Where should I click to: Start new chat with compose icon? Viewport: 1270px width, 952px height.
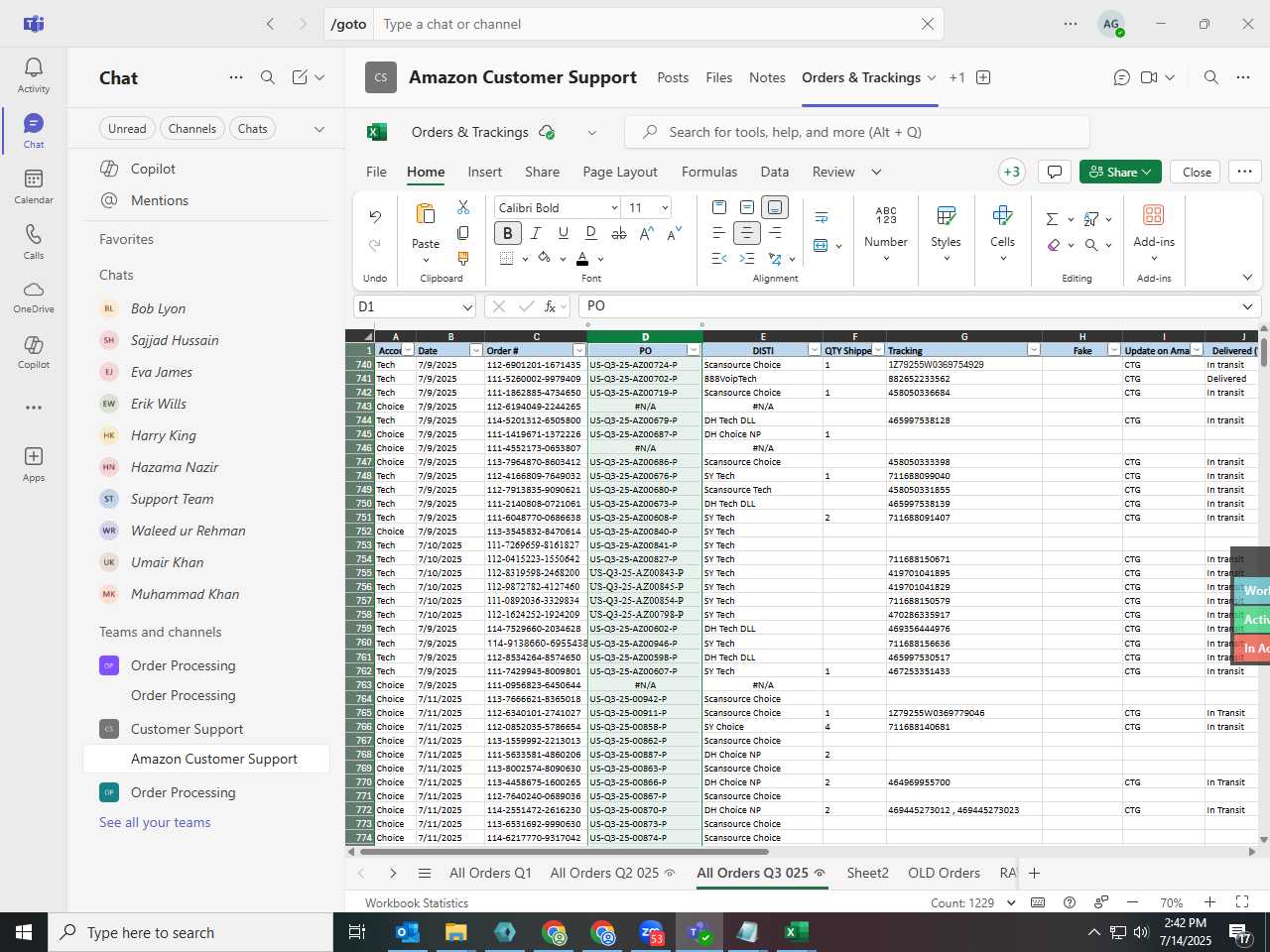point(300,77)
